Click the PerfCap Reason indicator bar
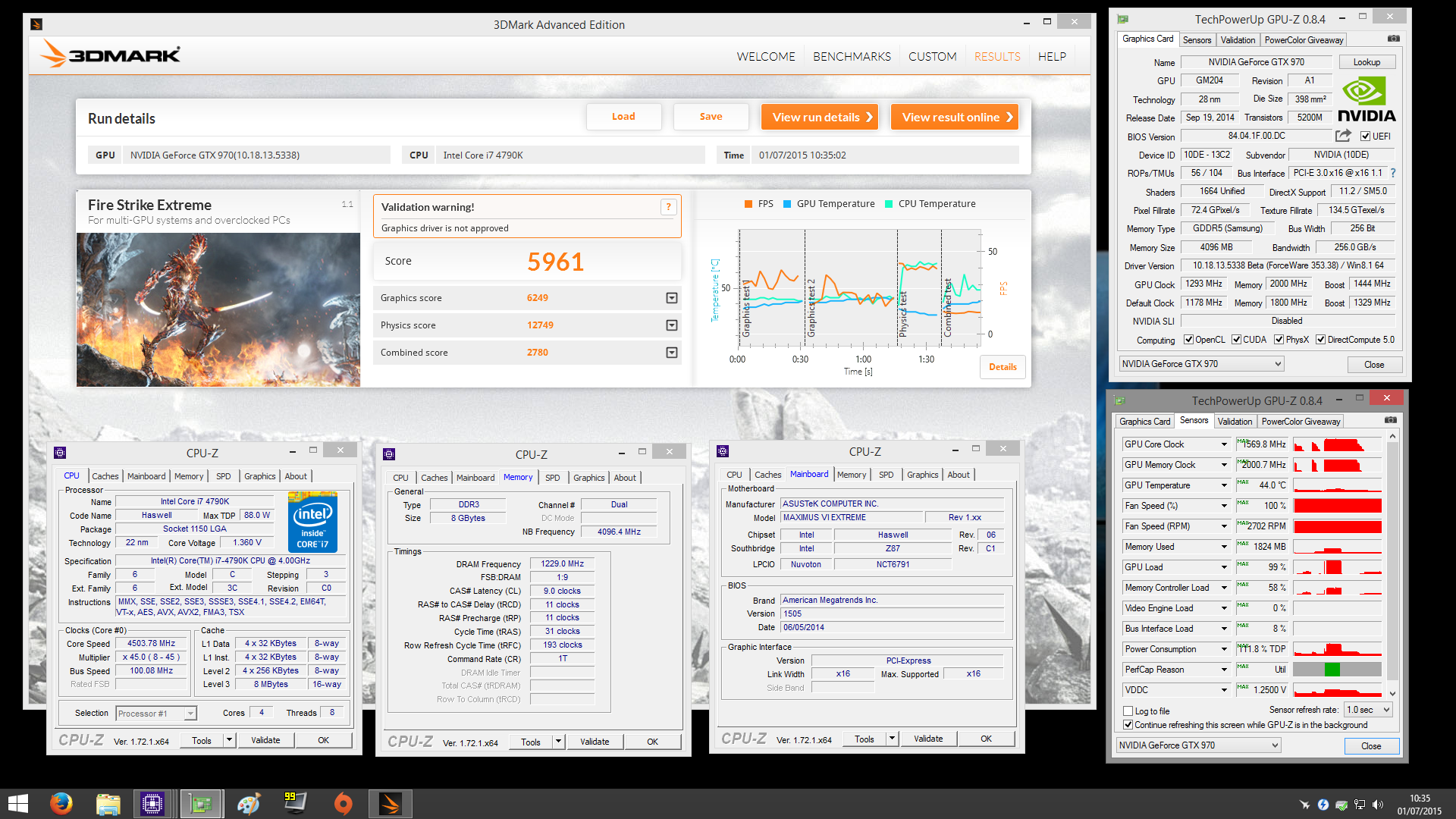This screenshot has width=1456, height=819. click(1338, 670)
